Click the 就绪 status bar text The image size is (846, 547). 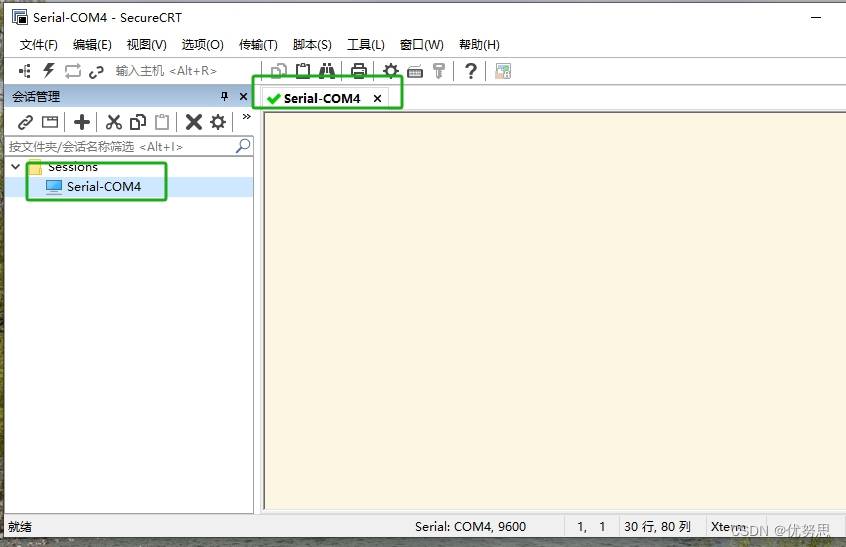tap(20, 527)
